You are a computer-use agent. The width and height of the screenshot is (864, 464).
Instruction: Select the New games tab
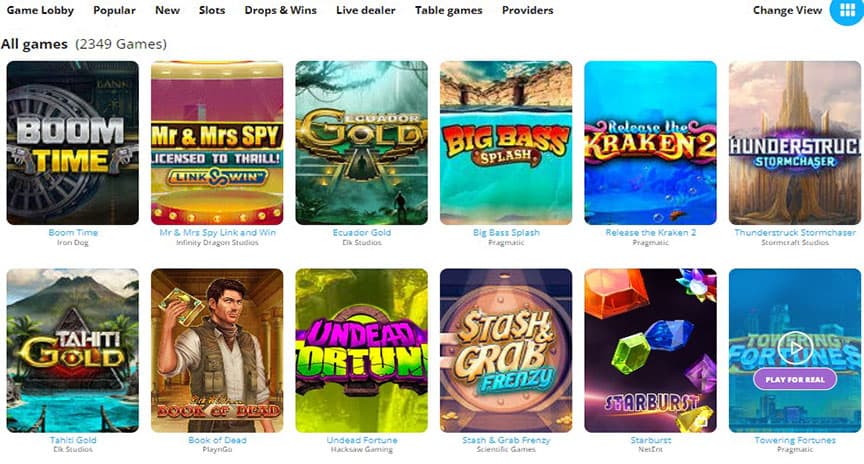[167, 10]
